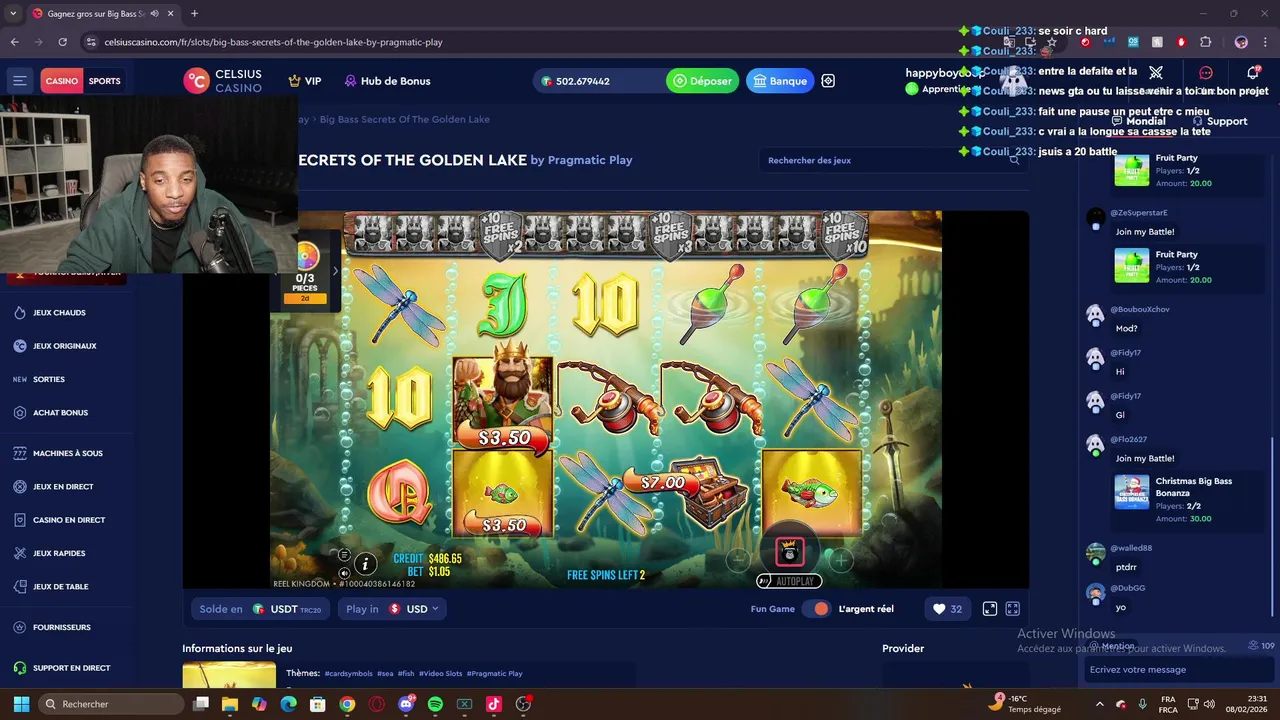Switch to the SPORTS tab
This screenshot has height=720, width=1280.
[x=104, y=81]
